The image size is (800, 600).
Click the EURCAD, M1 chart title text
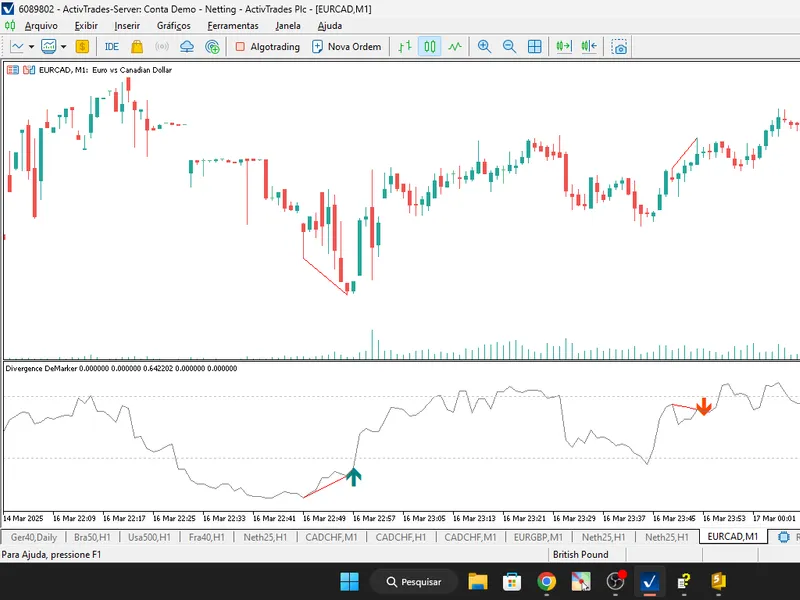pos(105,70)
